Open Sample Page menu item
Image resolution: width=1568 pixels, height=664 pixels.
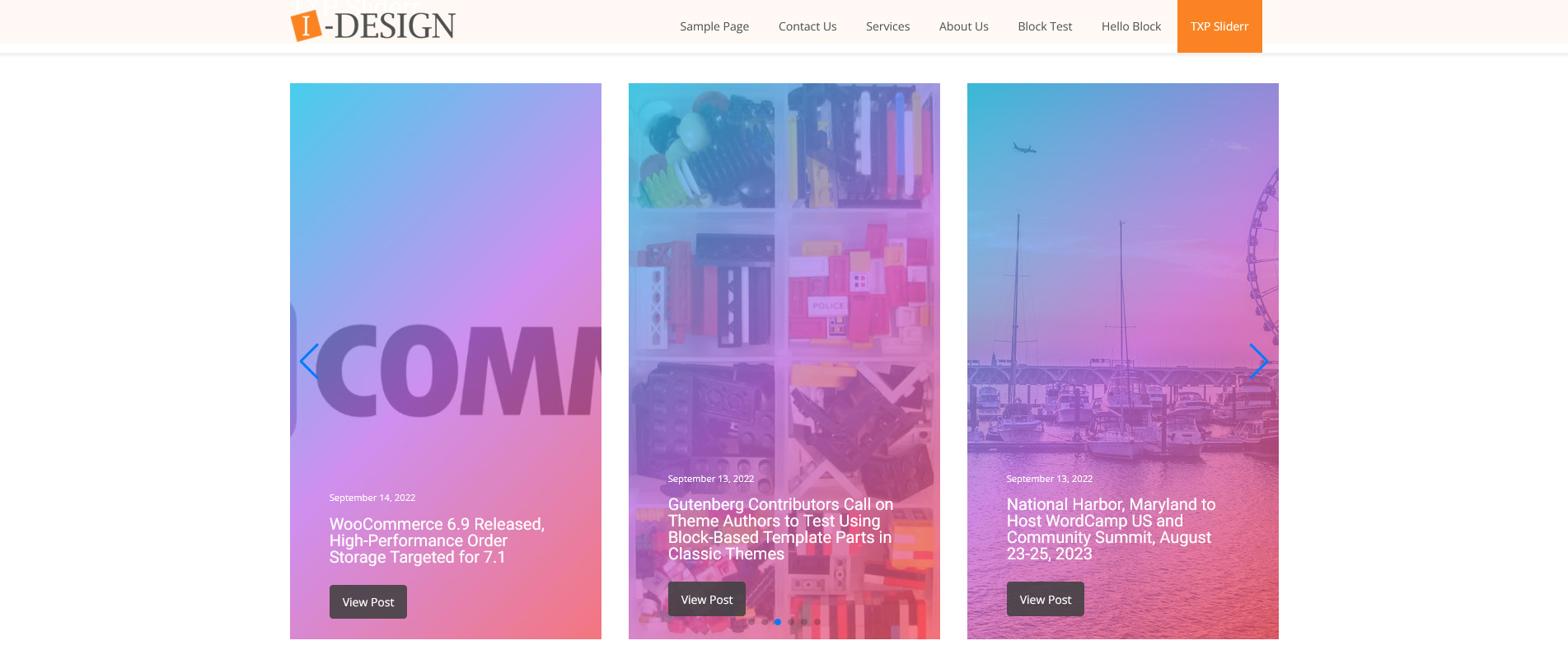pos(714,26)
